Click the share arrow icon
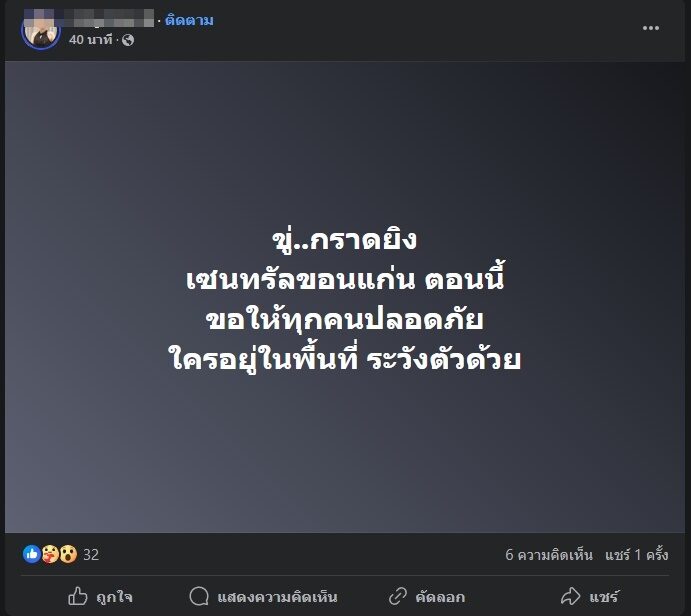The width and height of the screenshot is (691, 616). (x=570, y=596)
